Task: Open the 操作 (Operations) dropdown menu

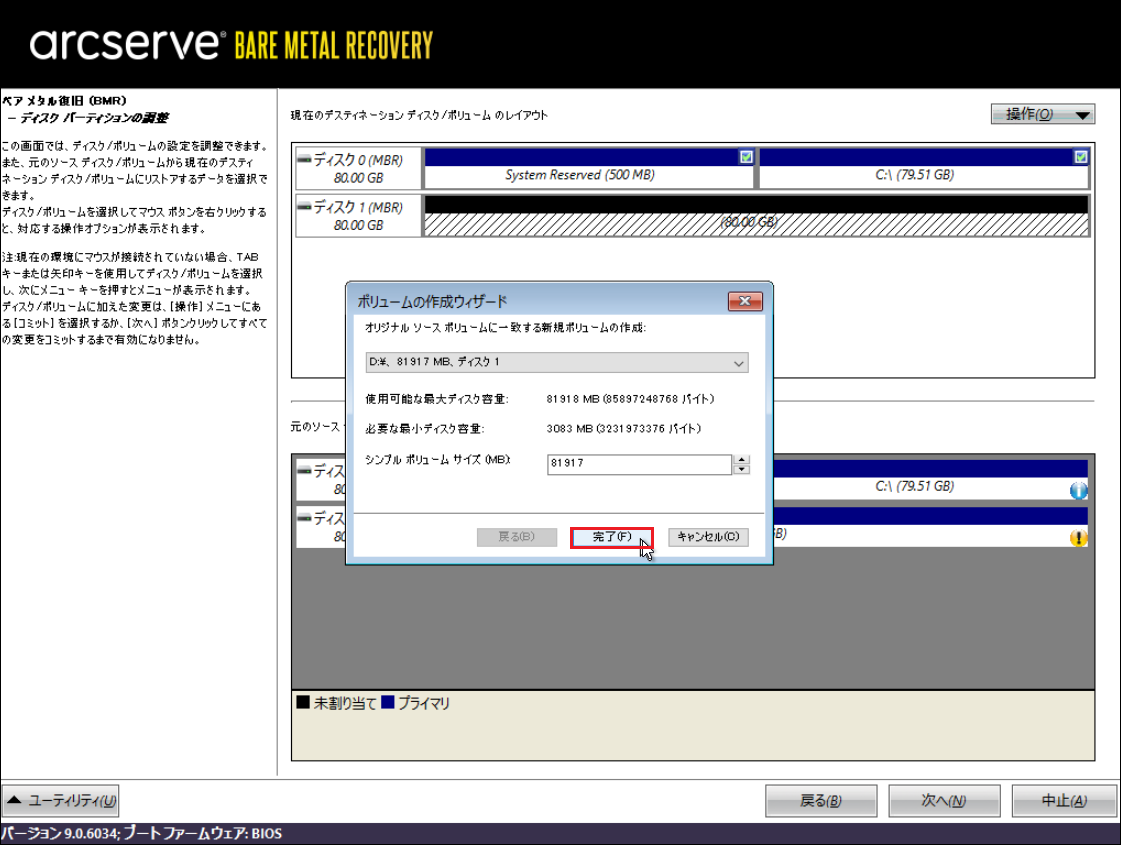Action: click(1043, 114)
